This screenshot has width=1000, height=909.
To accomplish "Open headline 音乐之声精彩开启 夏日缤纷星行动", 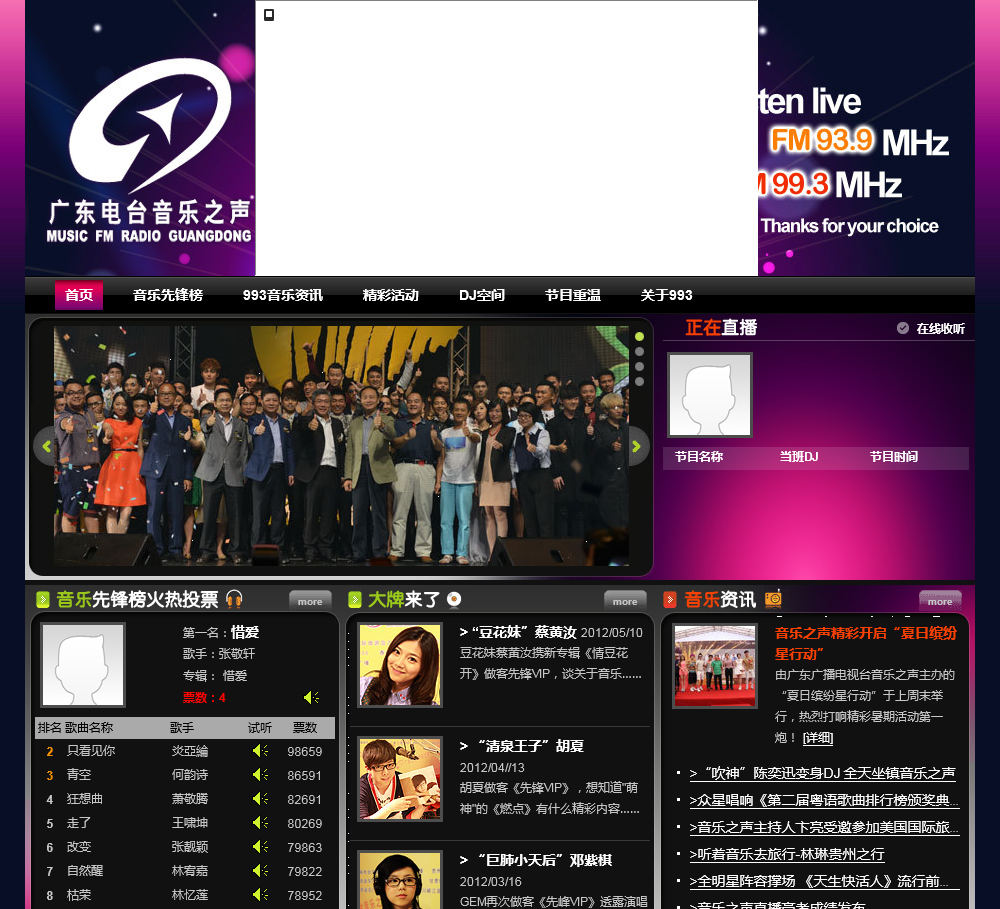I will click(x=866, y=643).
